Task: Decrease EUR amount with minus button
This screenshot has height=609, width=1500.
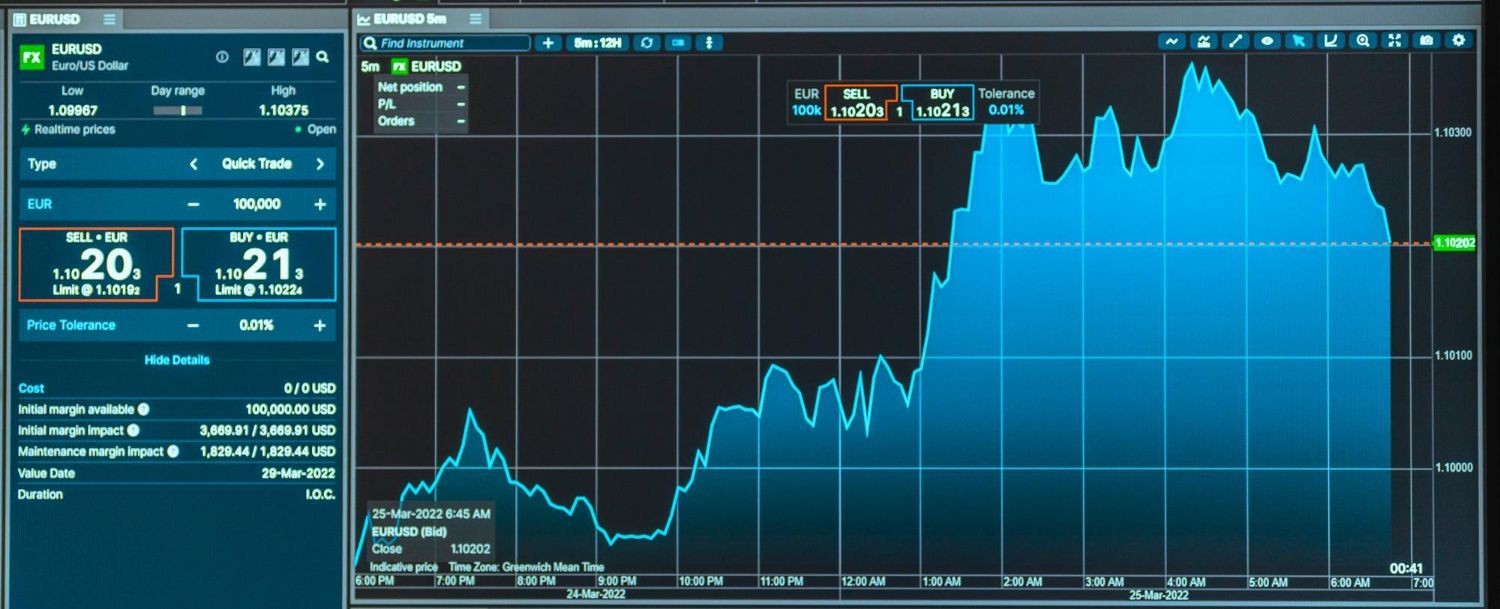Action: click(x=193, y=204)
